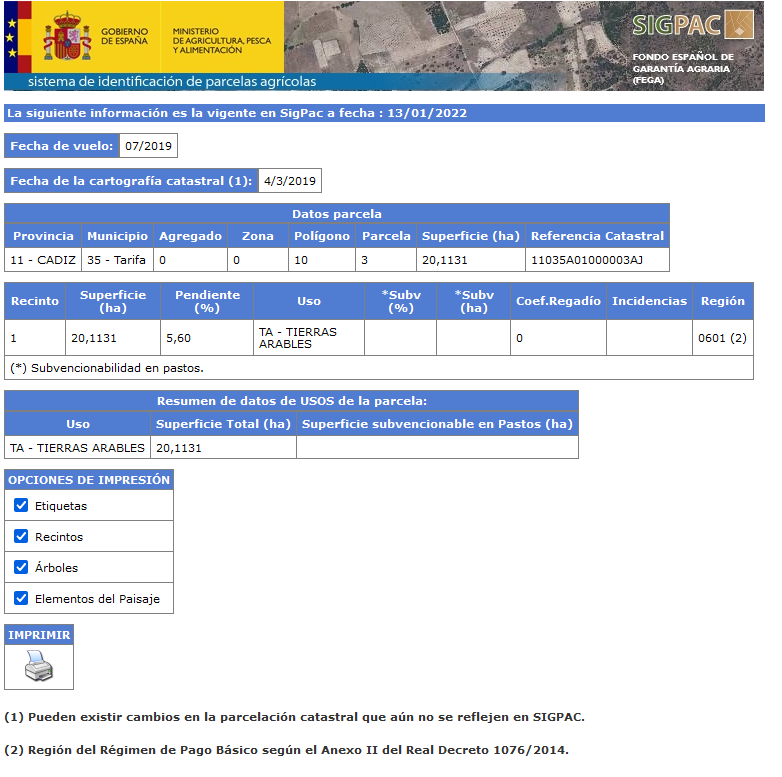Click the Región column header
This screenshot has height=777, width=782.
coord(722,301)
